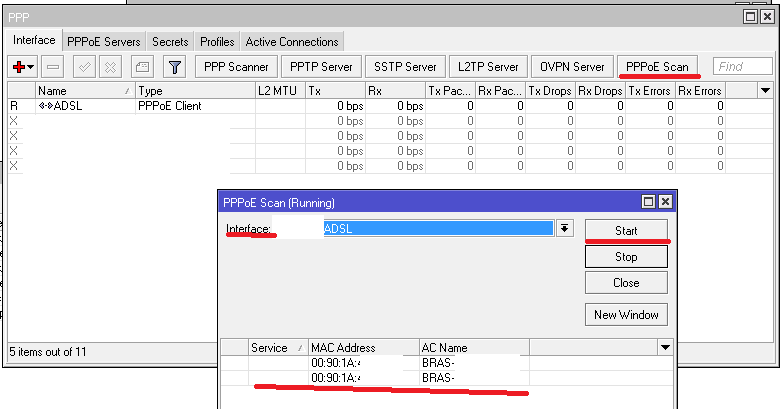
Task: Sort by the MAC Address column header
Action: pyautogui.click(x=363, y=348)
